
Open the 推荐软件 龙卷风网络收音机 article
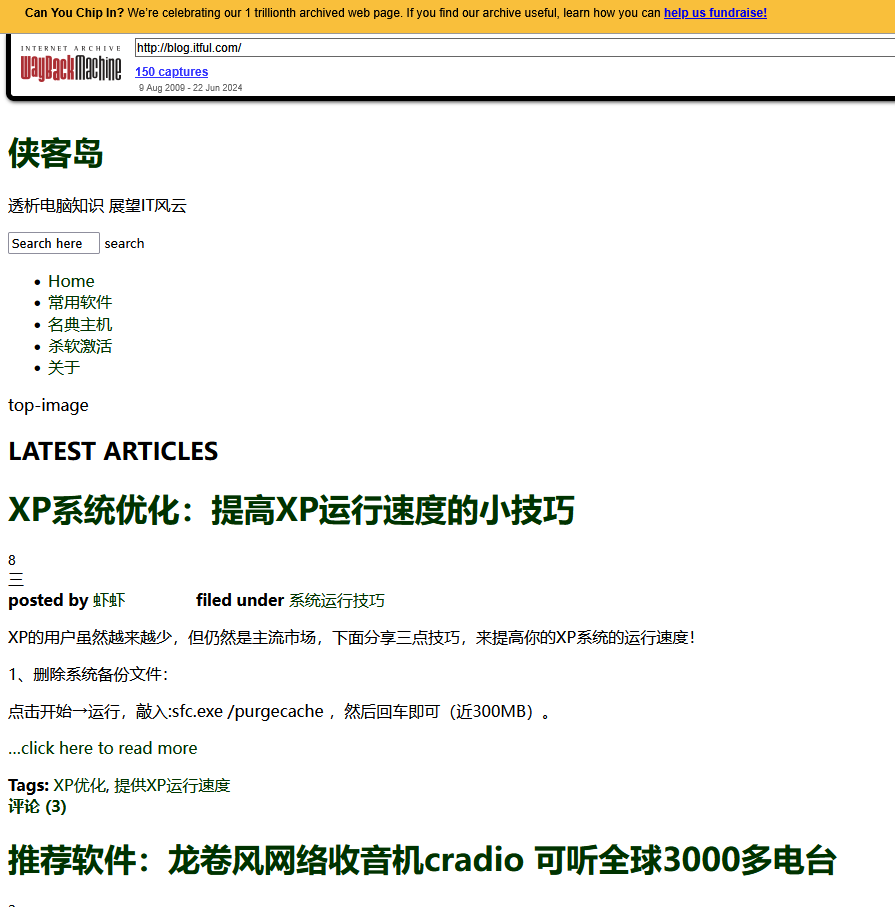421,860
